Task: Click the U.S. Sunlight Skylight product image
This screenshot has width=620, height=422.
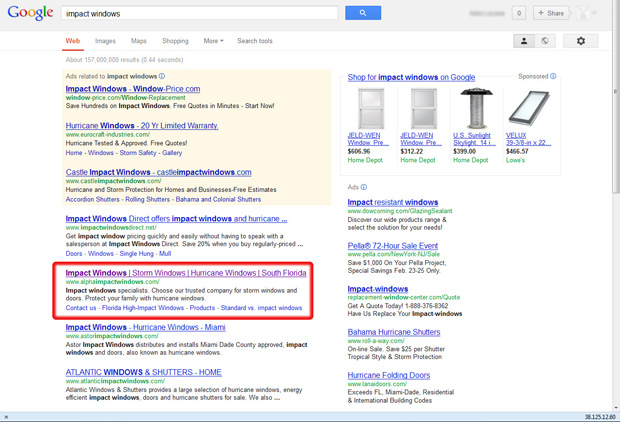Action: tap(474, 108)
